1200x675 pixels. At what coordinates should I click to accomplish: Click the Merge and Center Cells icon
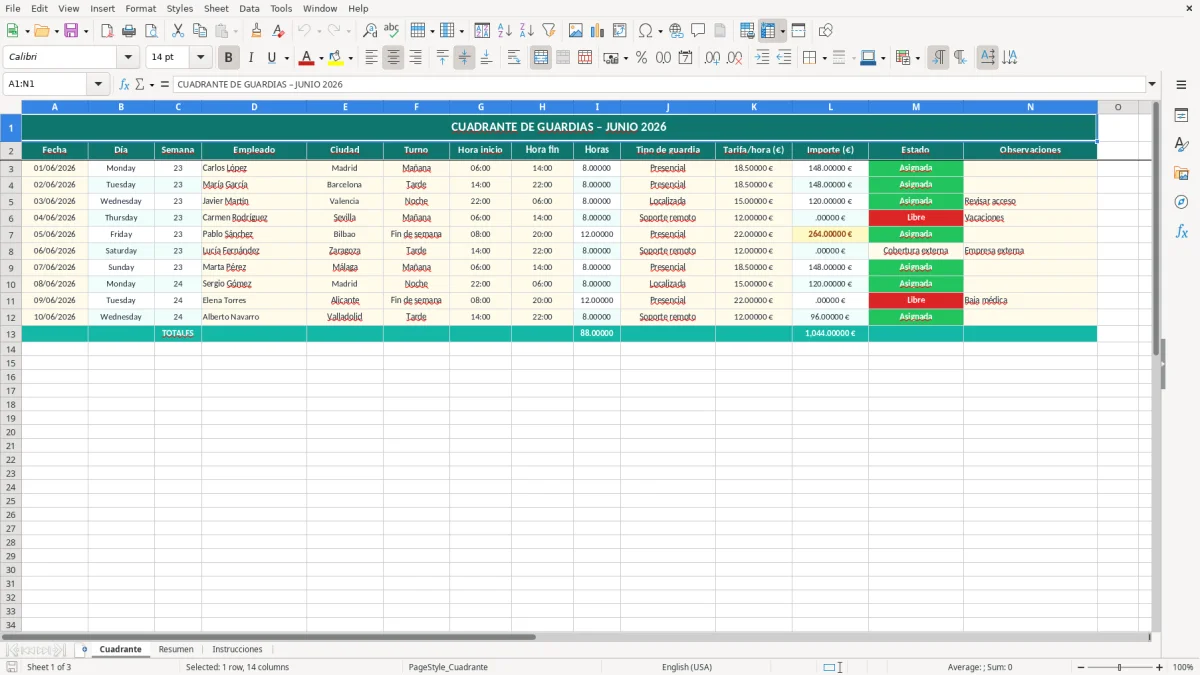541,58
